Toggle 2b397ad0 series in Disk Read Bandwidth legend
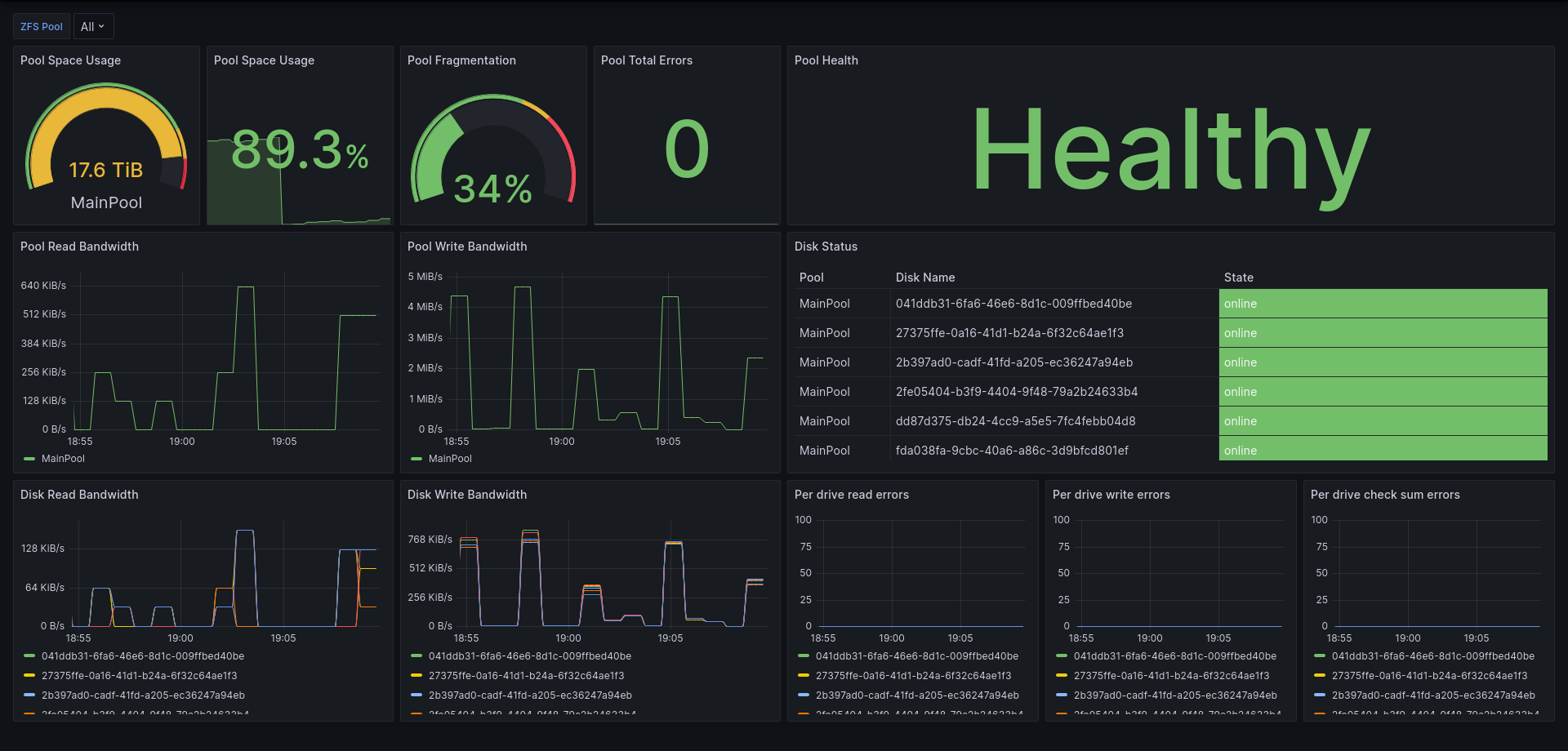The height and width of the screenshot is (751, 1568). (143, 695)
